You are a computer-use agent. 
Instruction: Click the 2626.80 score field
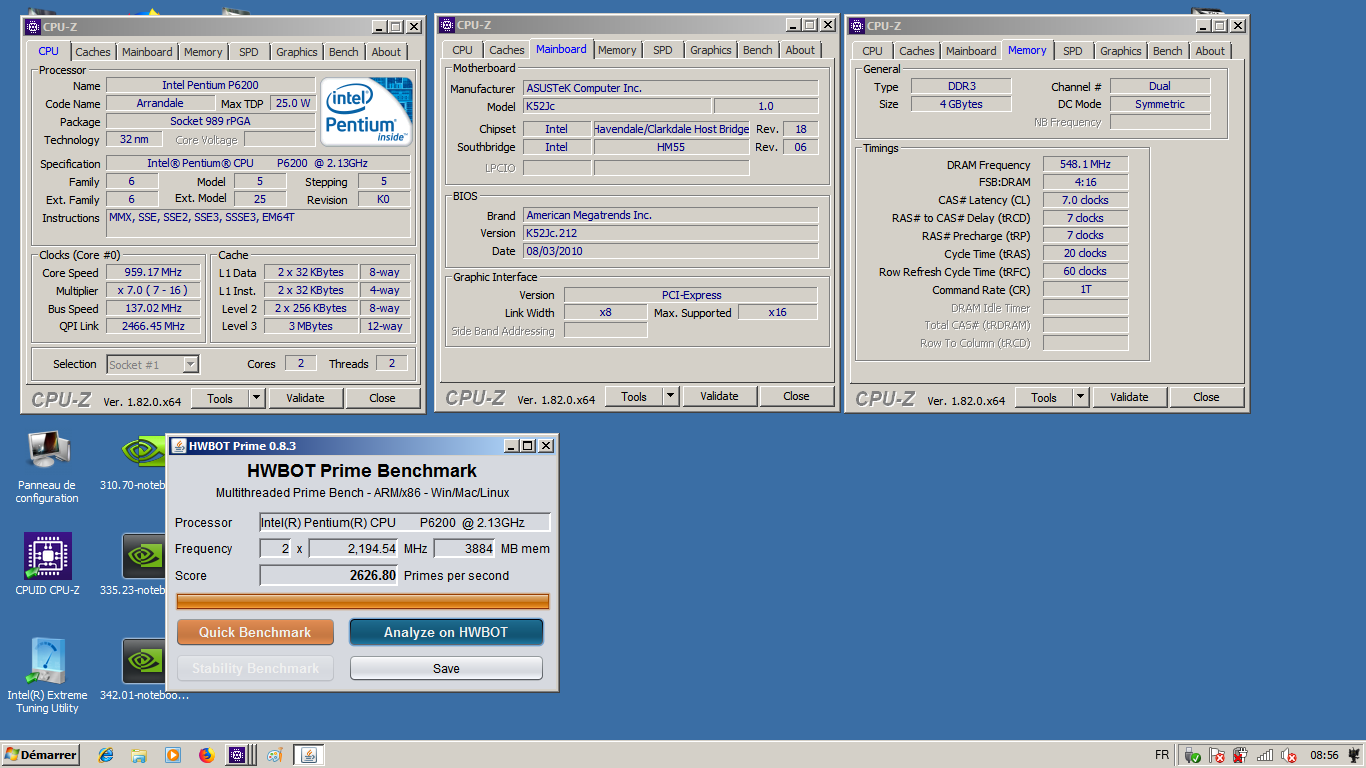tap(329, 575)
